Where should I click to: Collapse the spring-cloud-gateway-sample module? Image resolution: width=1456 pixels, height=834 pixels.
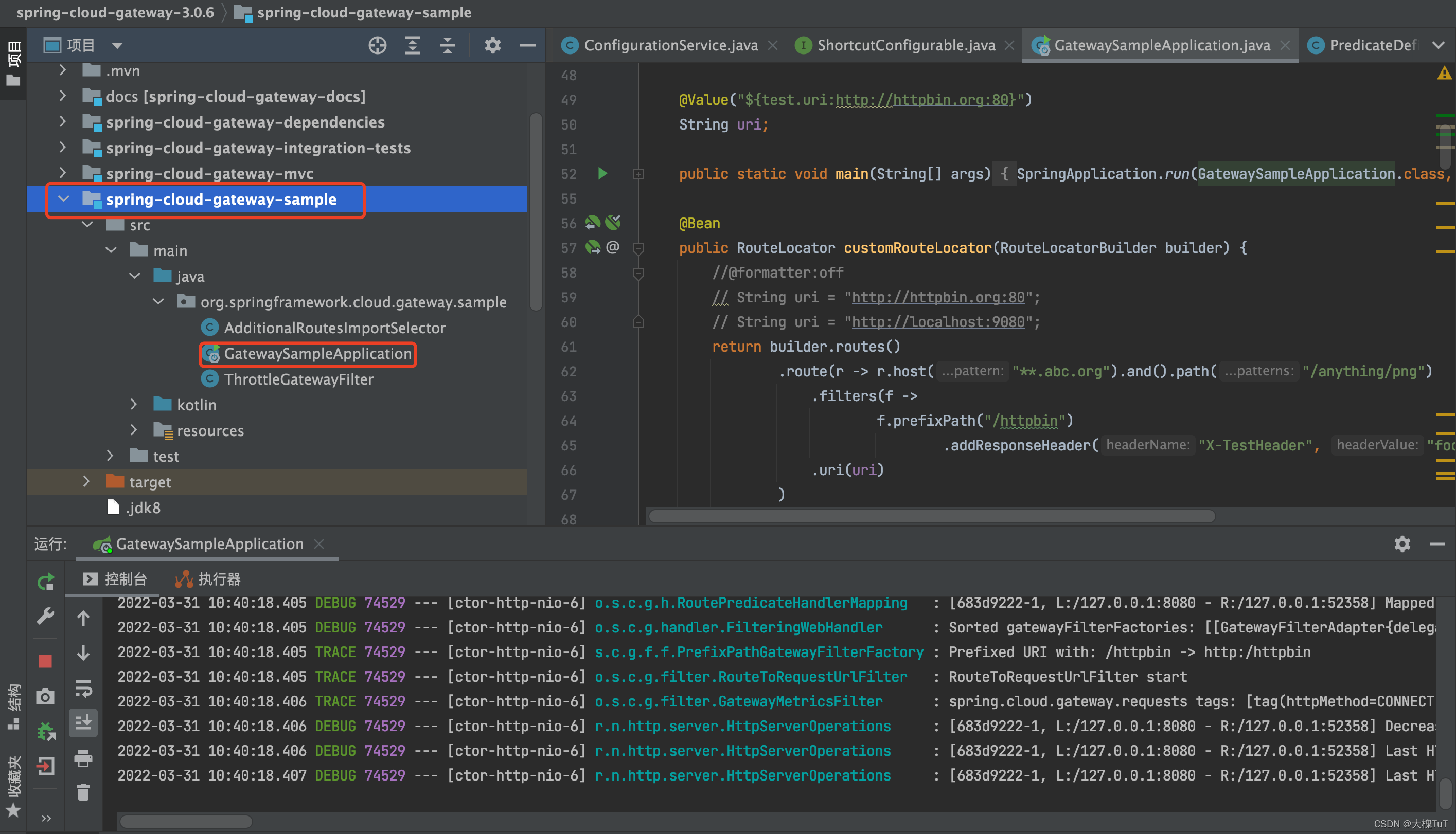tap(64, 199)
